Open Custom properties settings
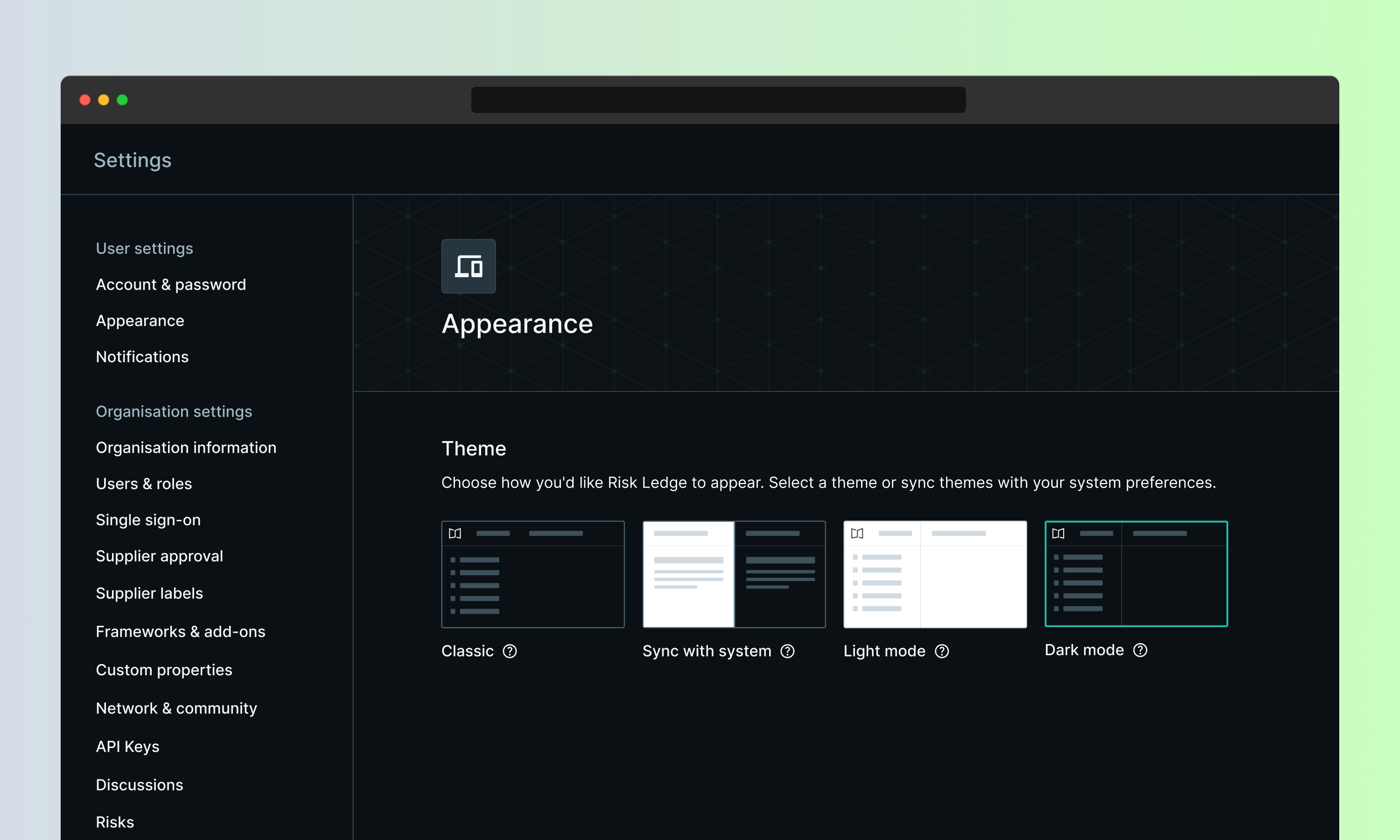This screenshot has width=1400, height=840. 164,670
